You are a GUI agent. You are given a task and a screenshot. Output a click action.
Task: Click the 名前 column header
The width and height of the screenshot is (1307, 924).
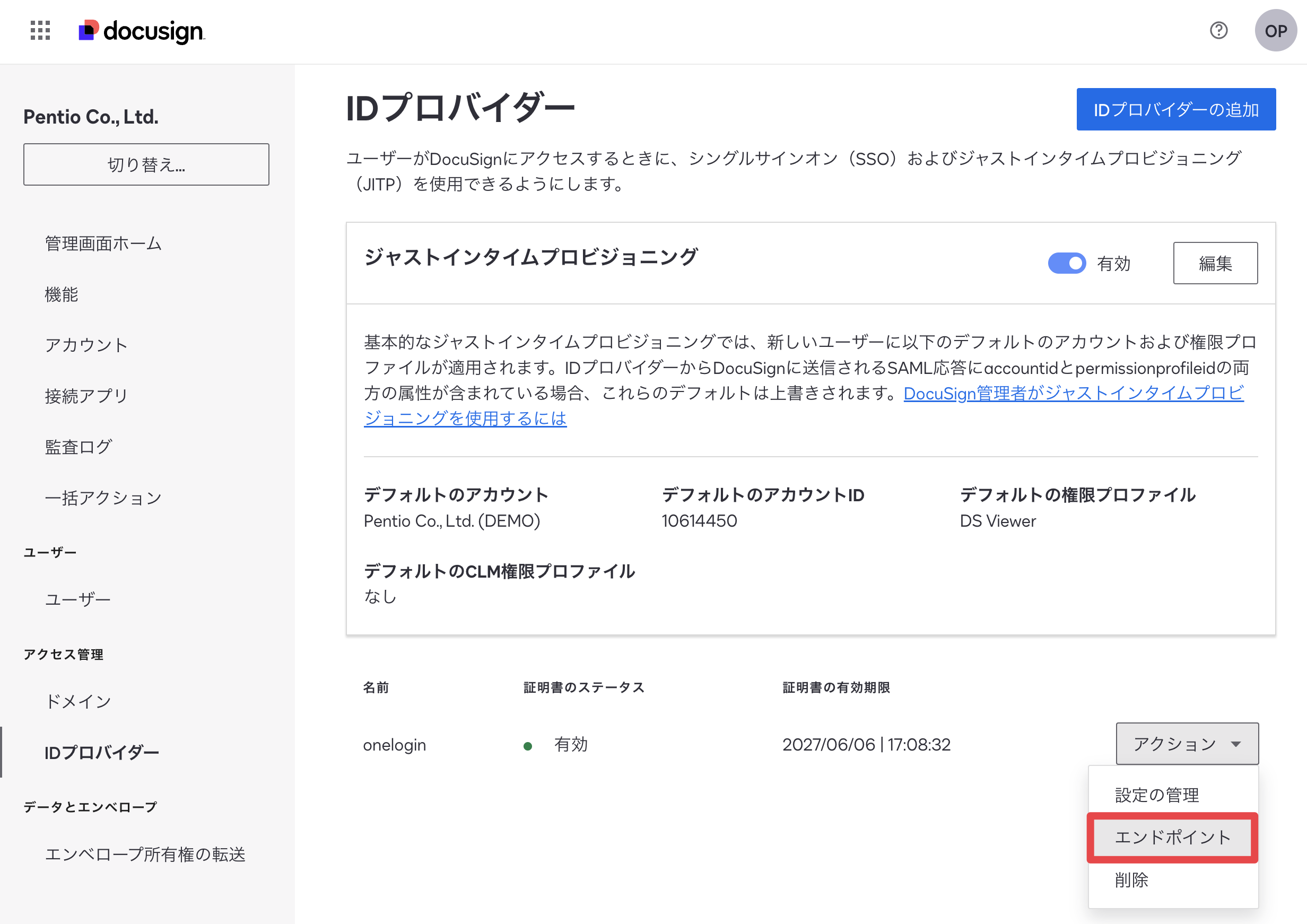pyautogui.click(x=376, y=688)
